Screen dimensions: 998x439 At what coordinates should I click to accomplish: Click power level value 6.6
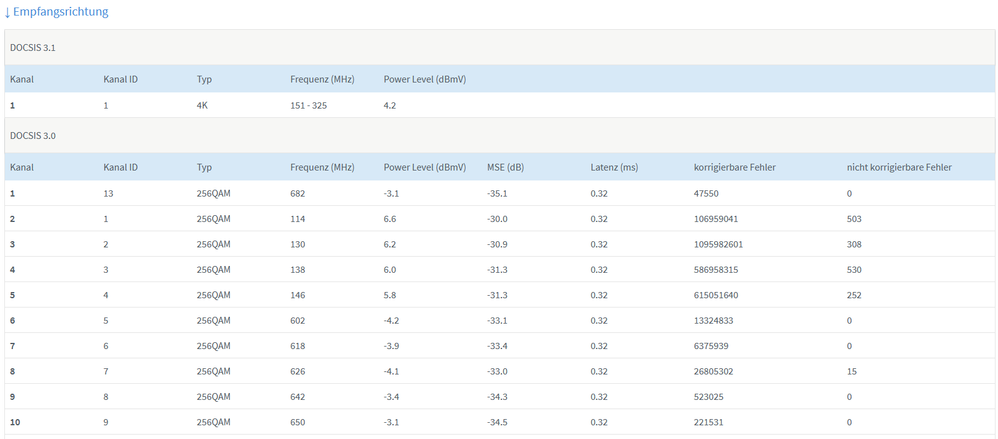tap(390, 219)
